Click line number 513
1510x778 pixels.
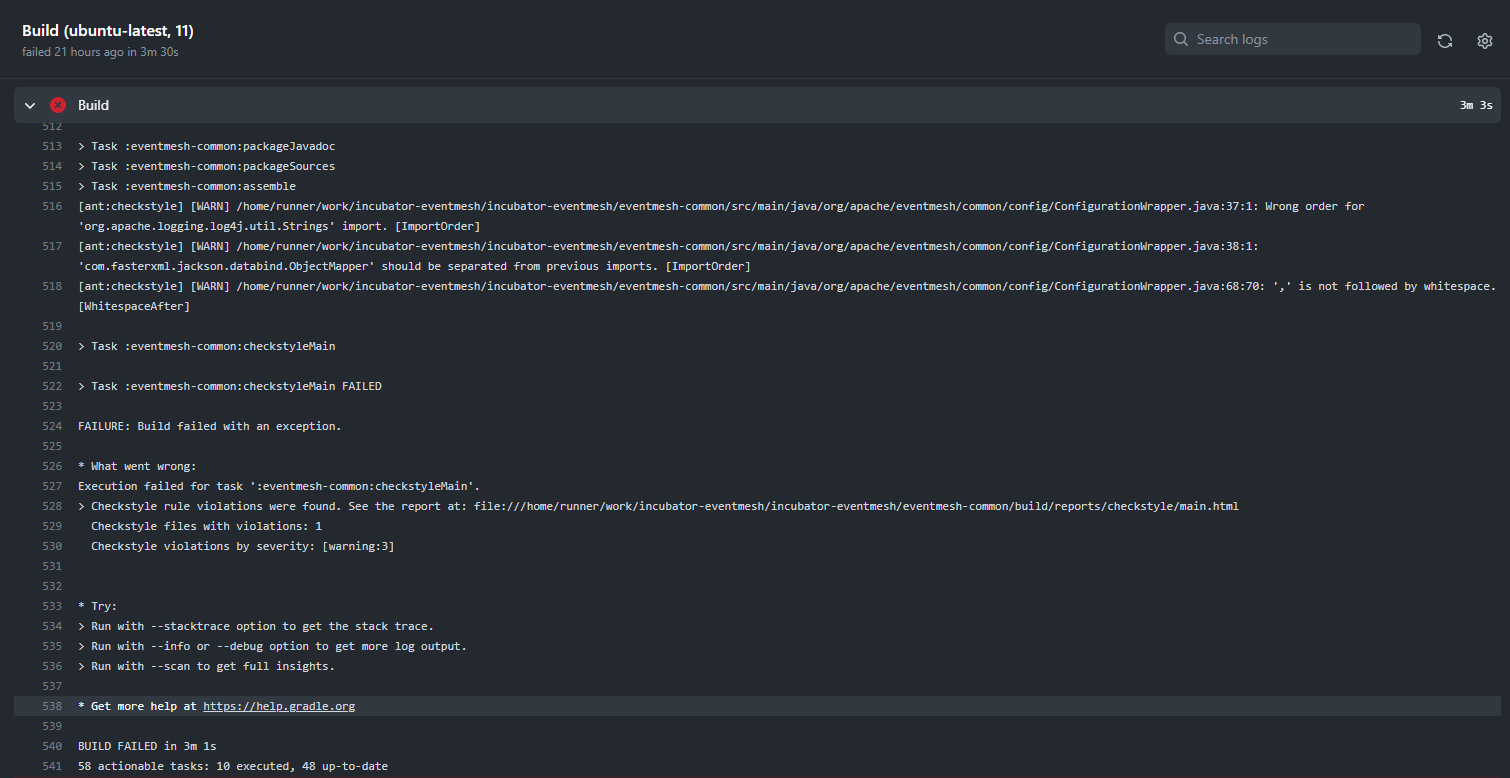pyautogui.click(x=52, y=146)
